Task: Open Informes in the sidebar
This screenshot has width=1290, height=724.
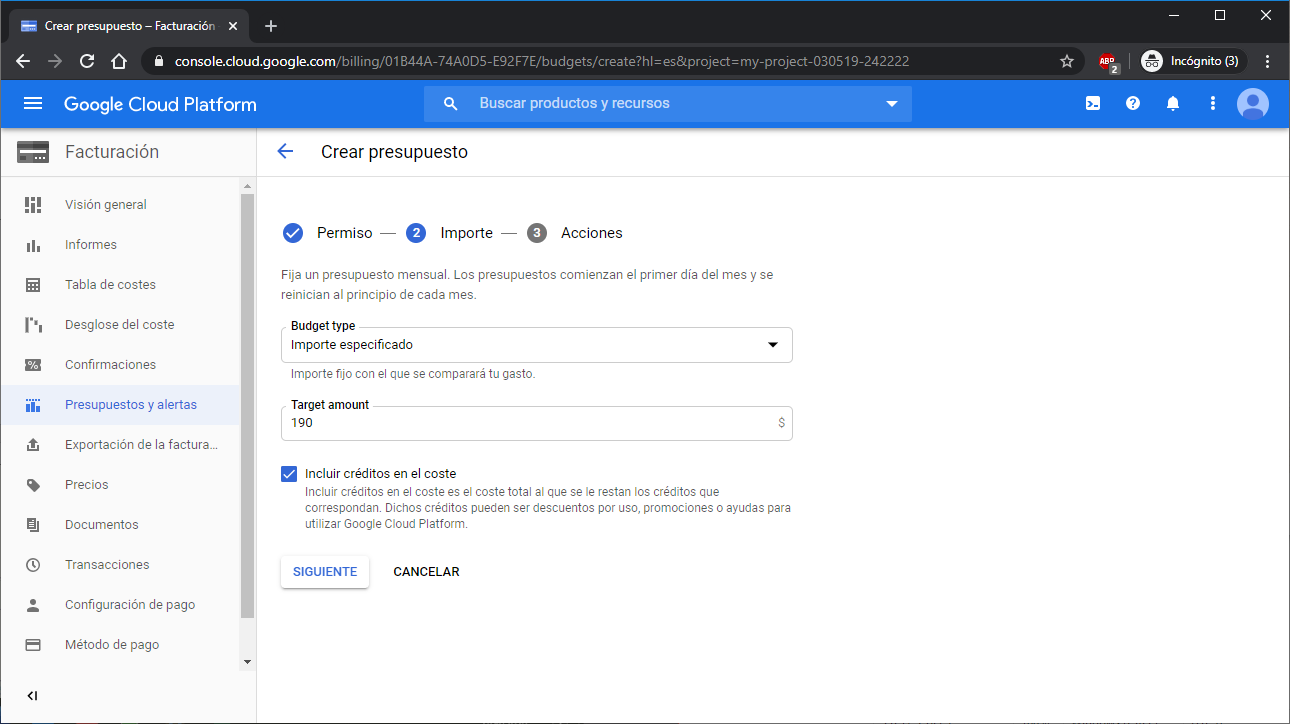Action: click(x=91, y=245)
